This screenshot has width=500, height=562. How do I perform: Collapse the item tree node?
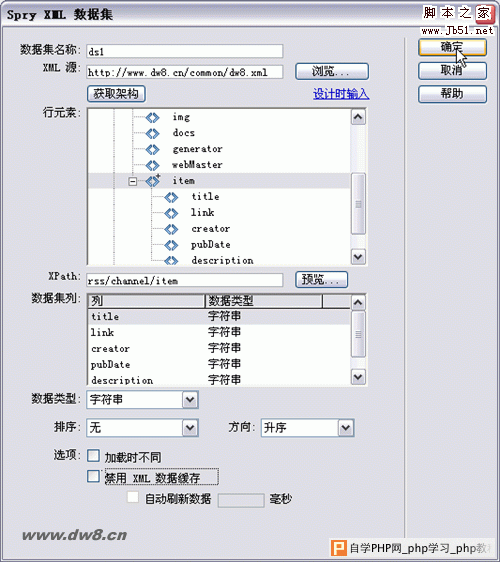(133, 181)
